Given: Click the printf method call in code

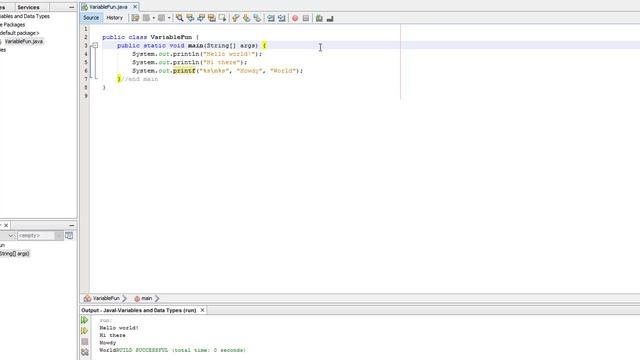Looking at the screenshot, I should coord(184,71).
